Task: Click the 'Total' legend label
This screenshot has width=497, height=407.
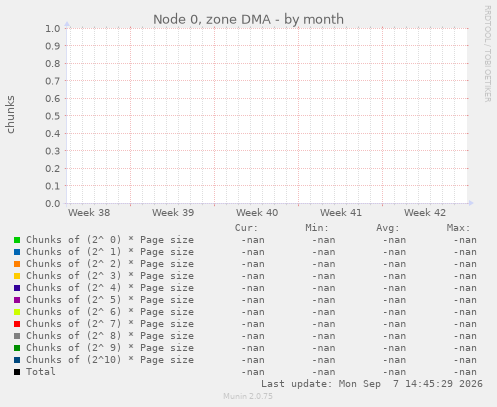Action: (x=41, y=372)
